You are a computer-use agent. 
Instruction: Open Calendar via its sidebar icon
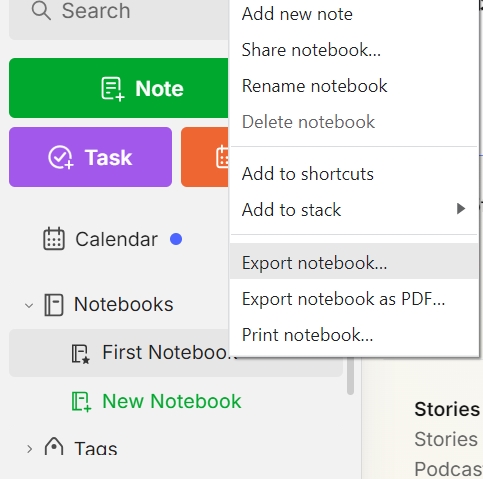54,239
